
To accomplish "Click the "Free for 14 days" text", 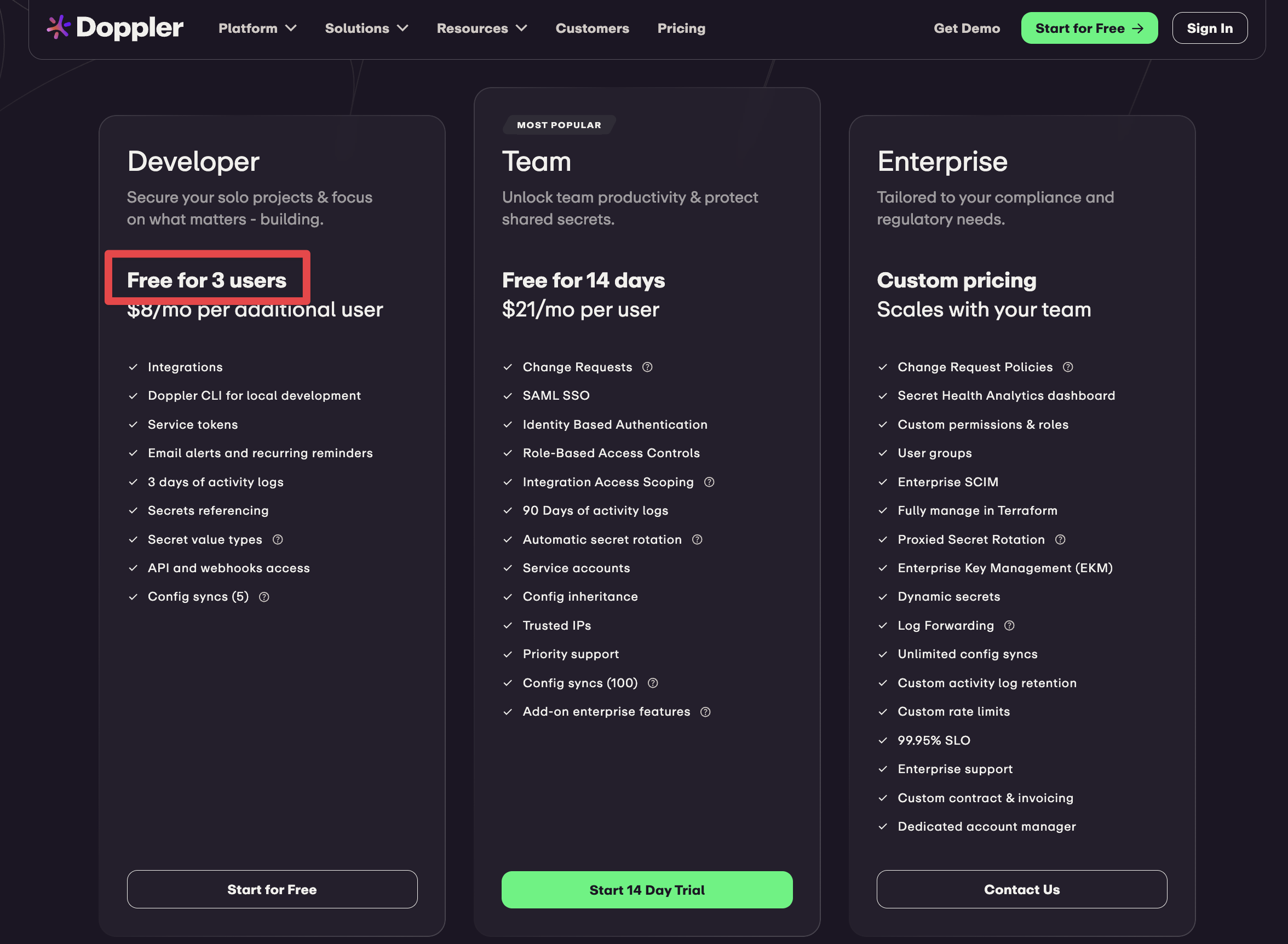I will click(583, 280).
